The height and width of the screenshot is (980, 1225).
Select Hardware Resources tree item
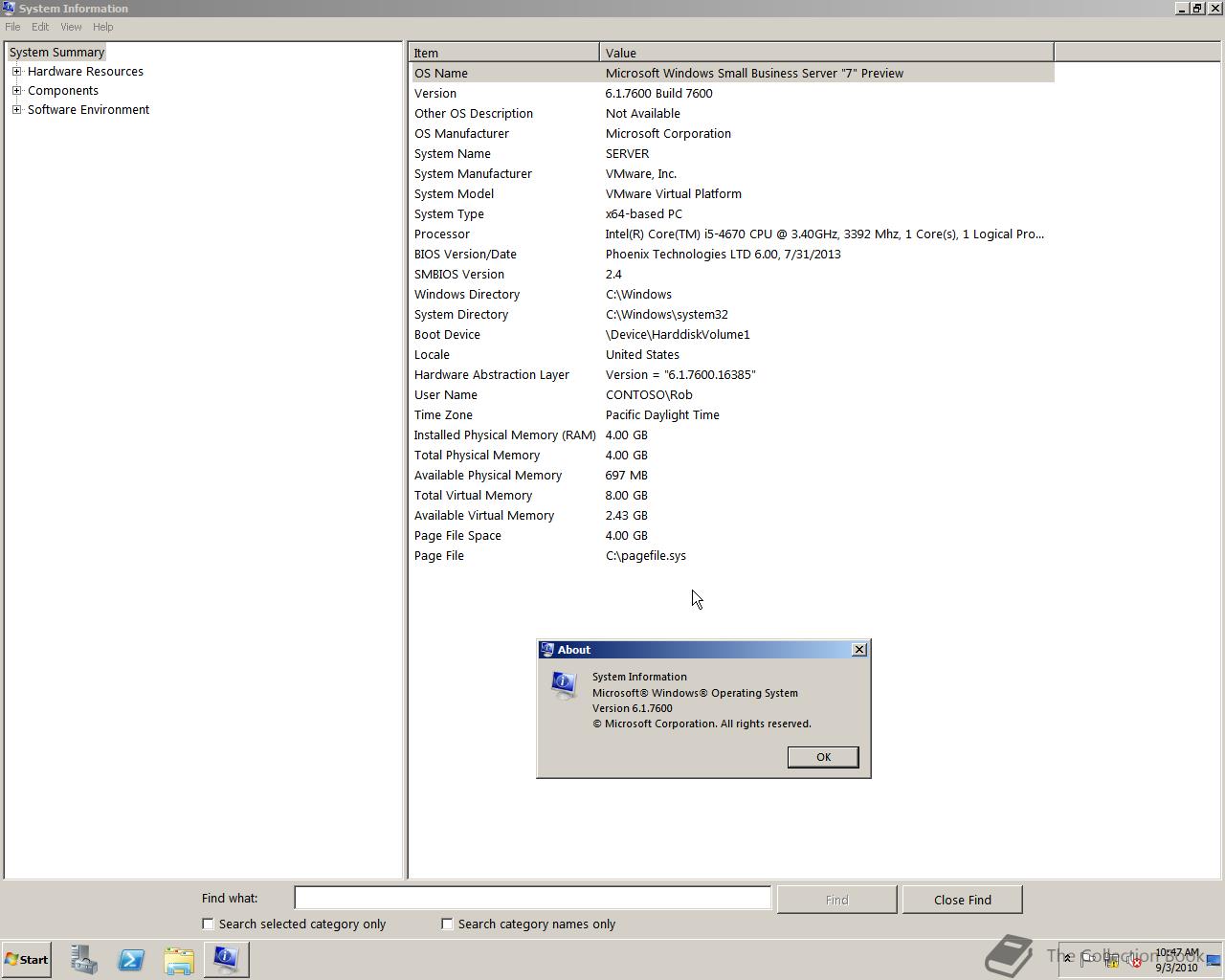point(85,71)
